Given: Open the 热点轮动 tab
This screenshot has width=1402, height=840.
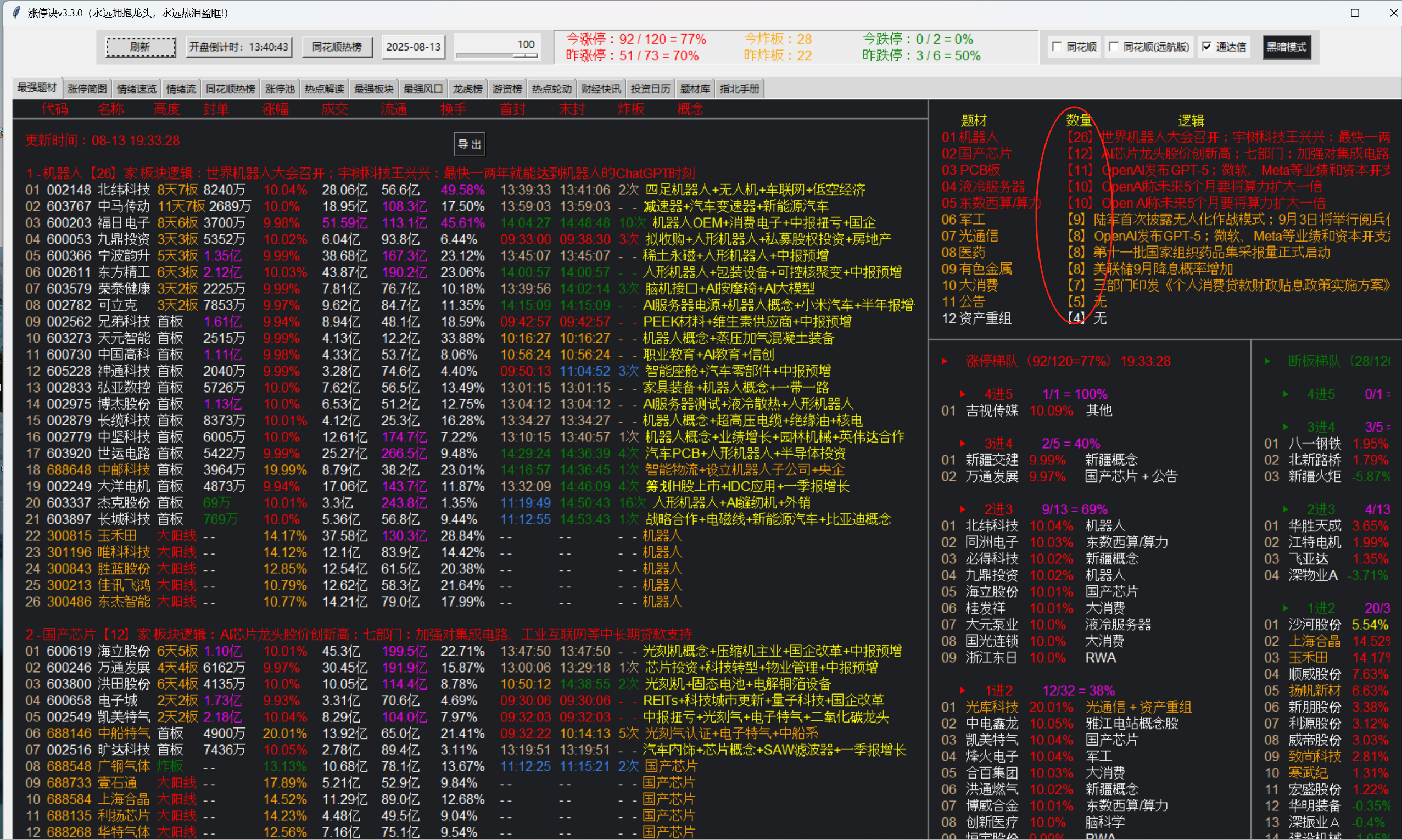Looking at the screenshot, I should (551, 89).
